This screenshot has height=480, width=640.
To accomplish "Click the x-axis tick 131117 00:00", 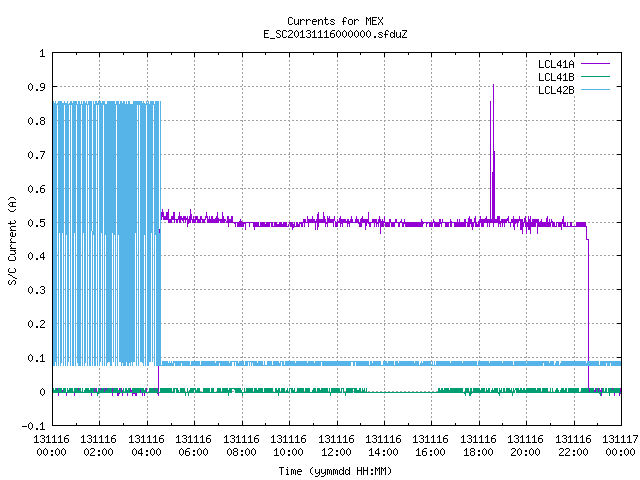I will (x=620, y=446).
